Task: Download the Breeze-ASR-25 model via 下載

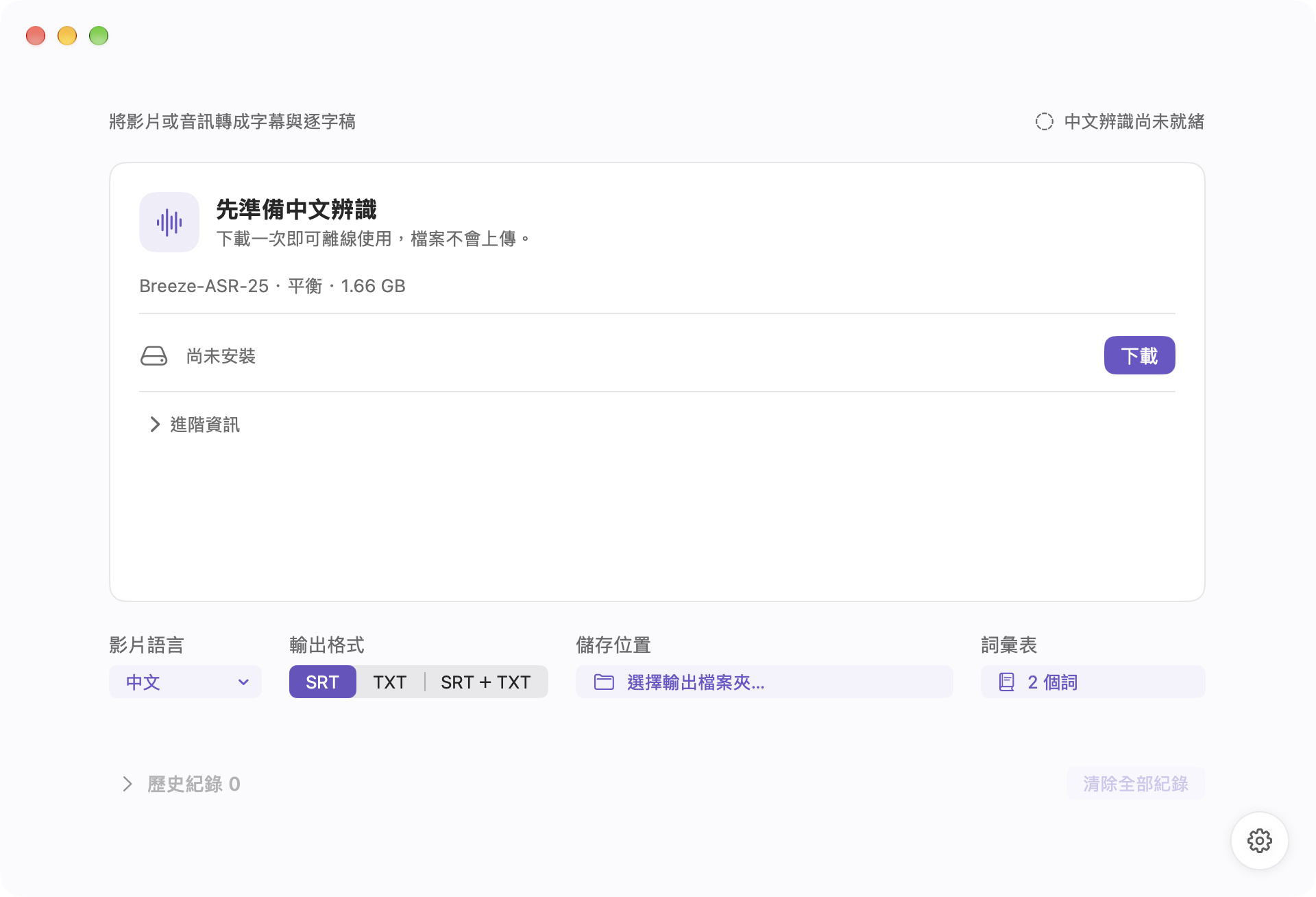Action: (x=1139, y=355)
